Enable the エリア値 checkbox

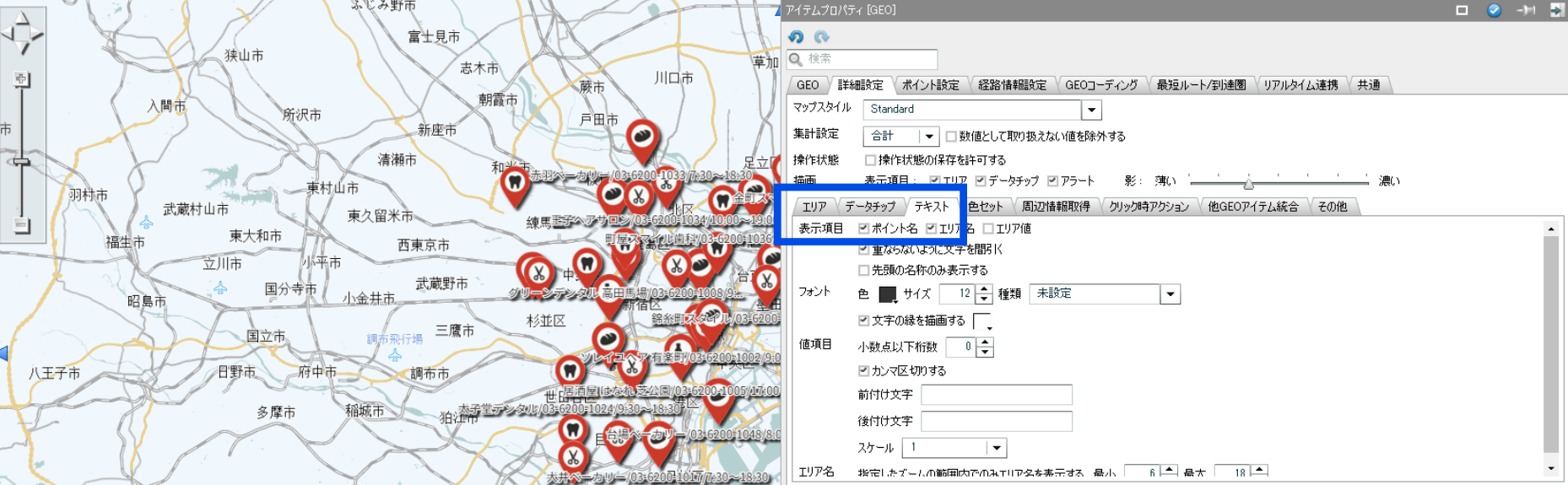coord(988,229)
